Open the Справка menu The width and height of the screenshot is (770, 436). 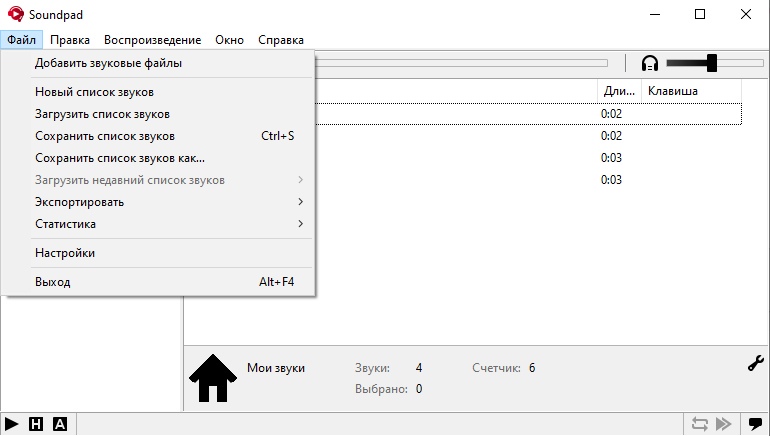[x=281, y=40]
